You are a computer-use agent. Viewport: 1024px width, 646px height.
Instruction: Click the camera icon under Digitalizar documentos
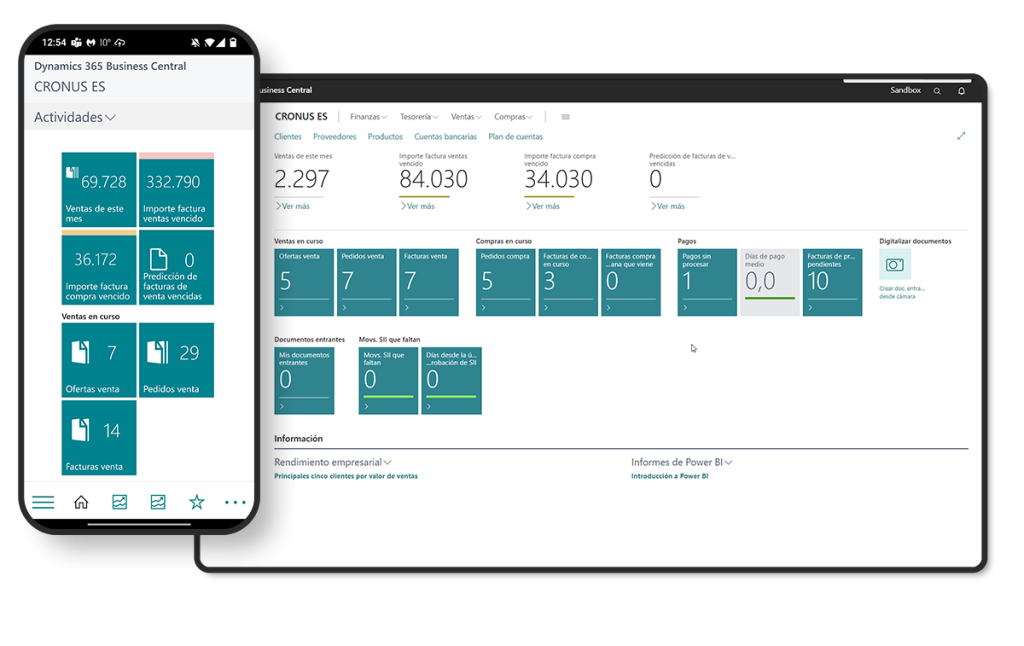pos(895,265)
